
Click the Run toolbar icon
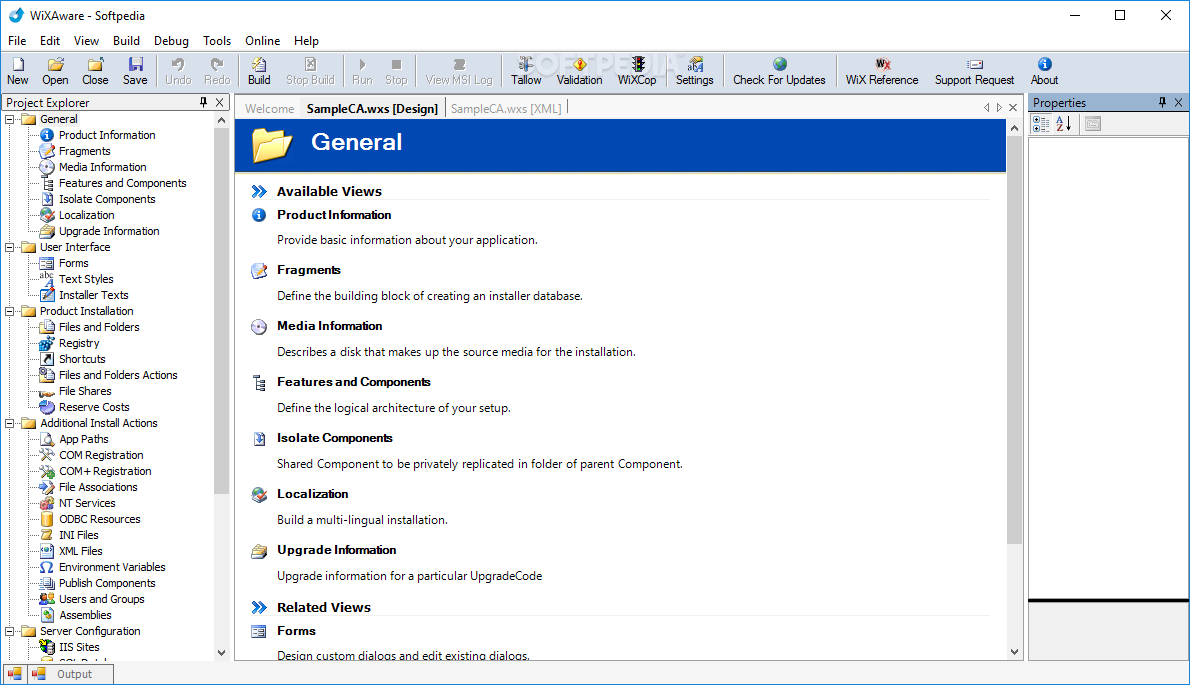362,71
